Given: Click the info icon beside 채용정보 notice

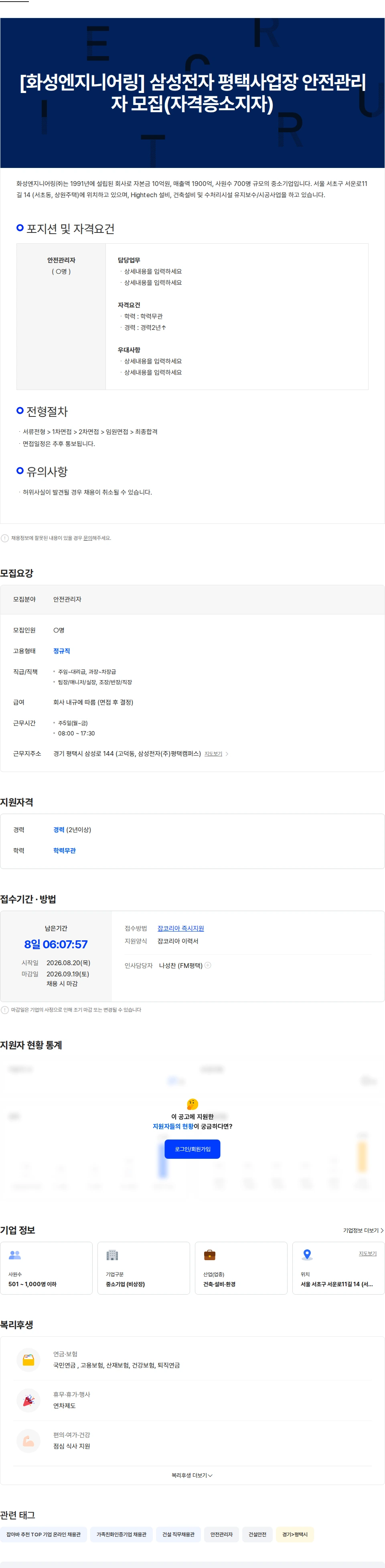Looking at the screenshot, I should (5, 538).
